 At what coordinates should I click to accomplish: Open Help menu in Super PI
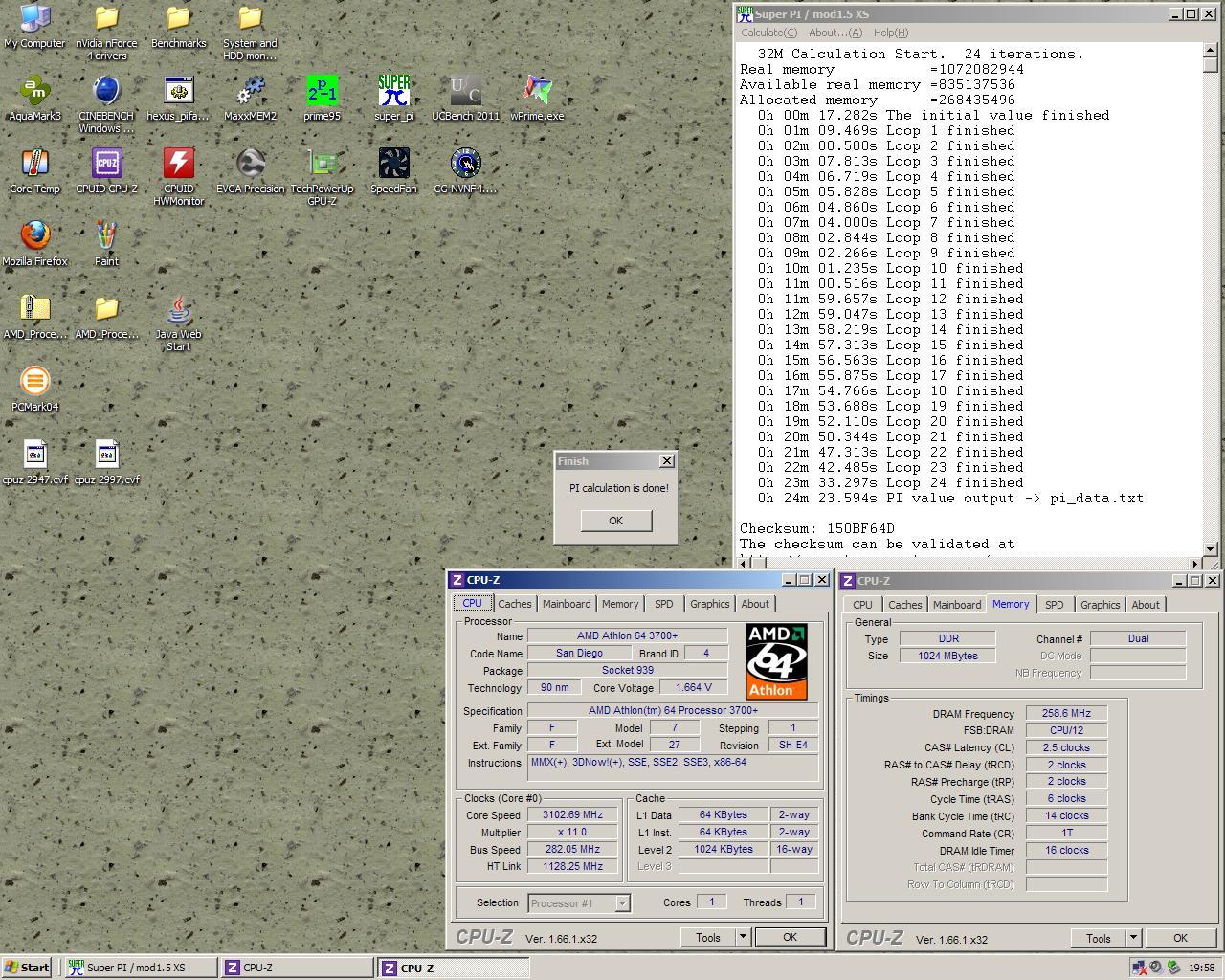click(x=890, y=33)
